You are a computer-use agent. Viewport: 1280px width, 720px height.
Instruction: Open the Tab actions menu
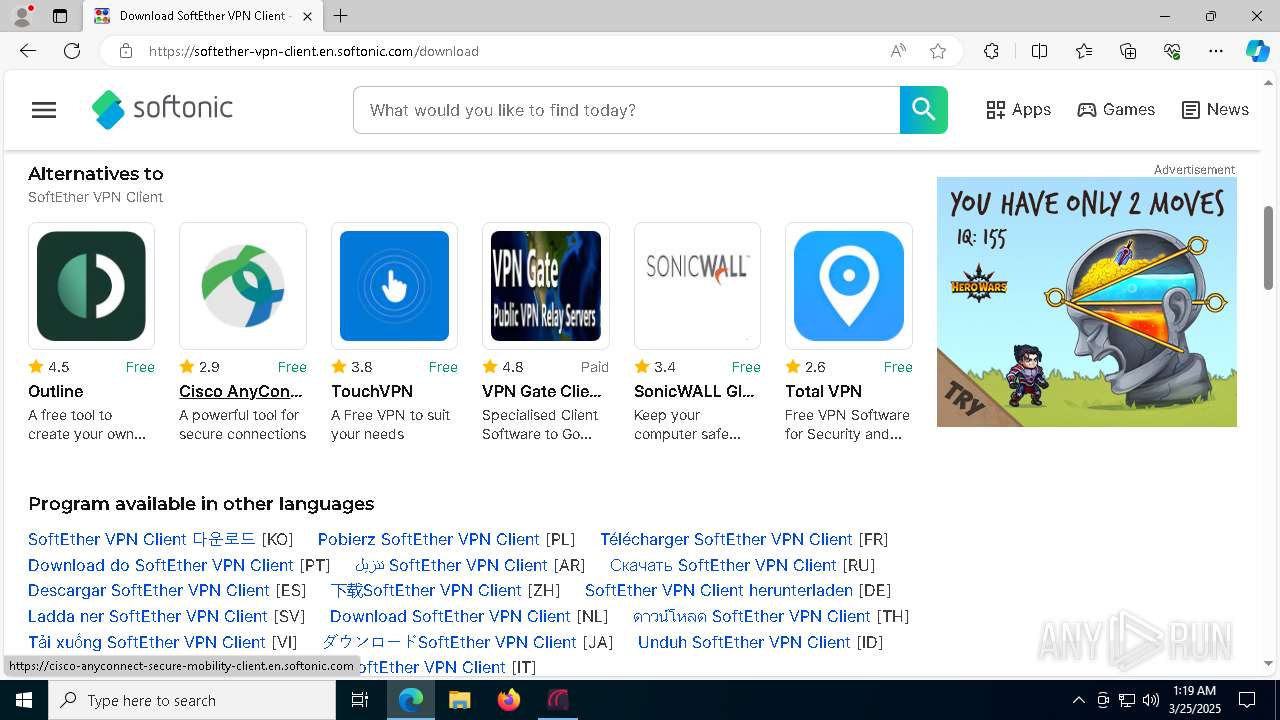pyautogui.click(x=60, y=16)
